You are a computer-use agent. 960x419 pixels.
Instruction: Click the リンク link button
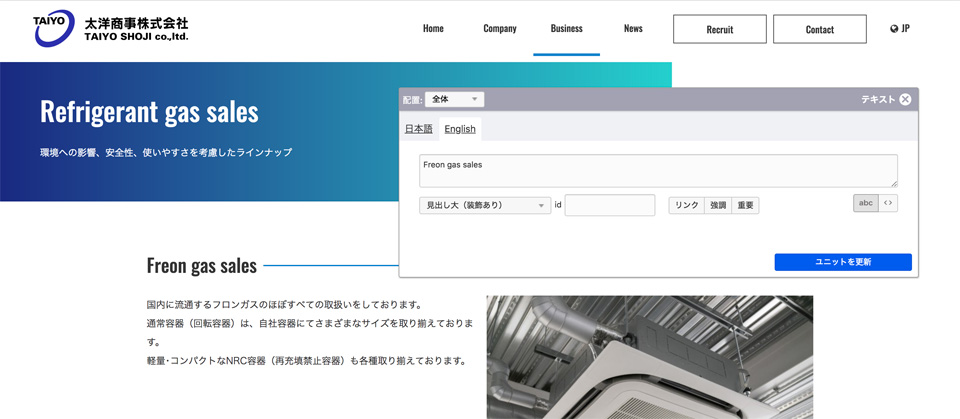point(686,205)
